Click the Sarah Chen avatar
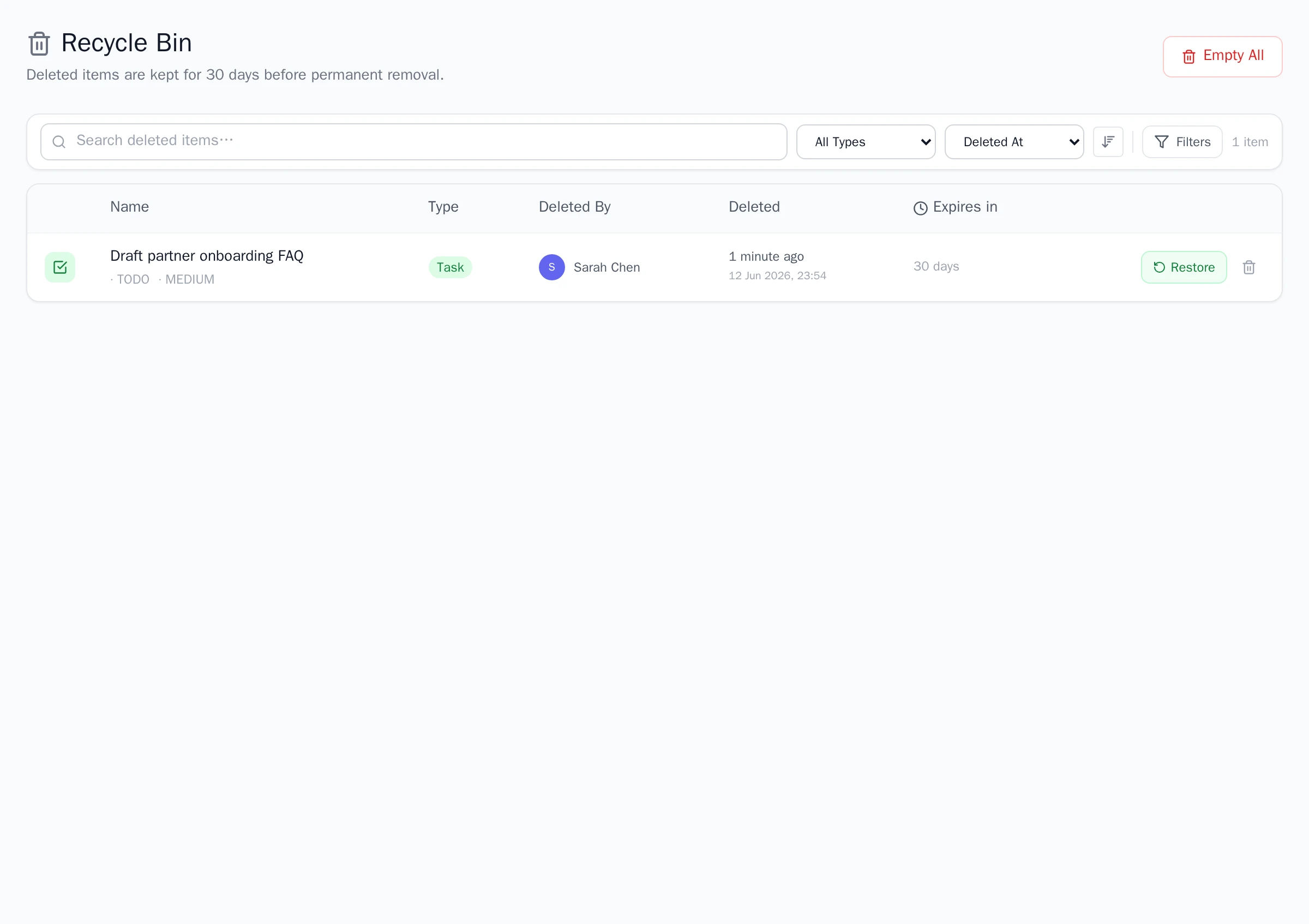Image resolution: width=1309 pixels, height=924 pixels. coord(551,267)
